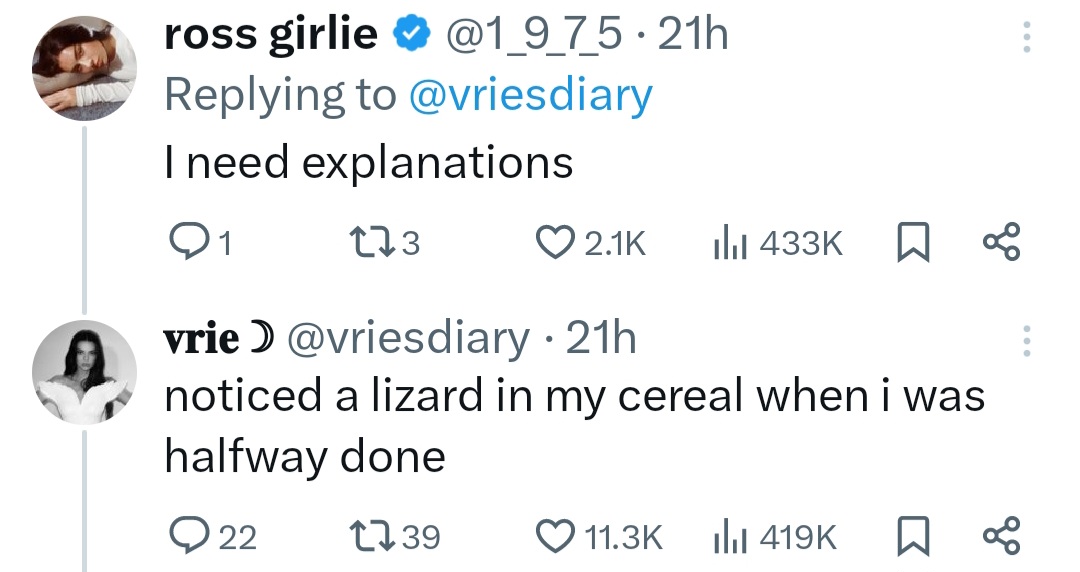Image resolution: width=1080 pixels, height=572 pixels.
Task: Open more options on ross girlie's tweet
Action: [x=1023, y=38]
